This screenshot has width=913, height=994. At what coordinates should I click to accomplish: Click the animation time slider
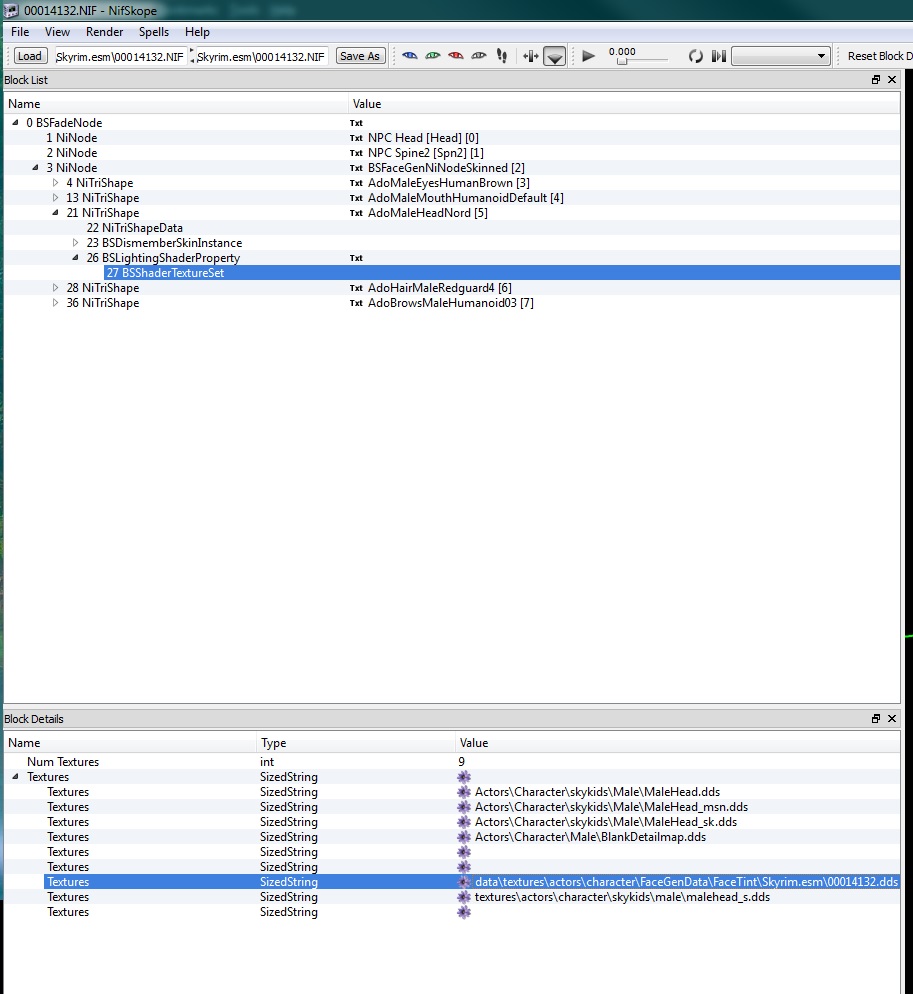[x=637, y=61]
